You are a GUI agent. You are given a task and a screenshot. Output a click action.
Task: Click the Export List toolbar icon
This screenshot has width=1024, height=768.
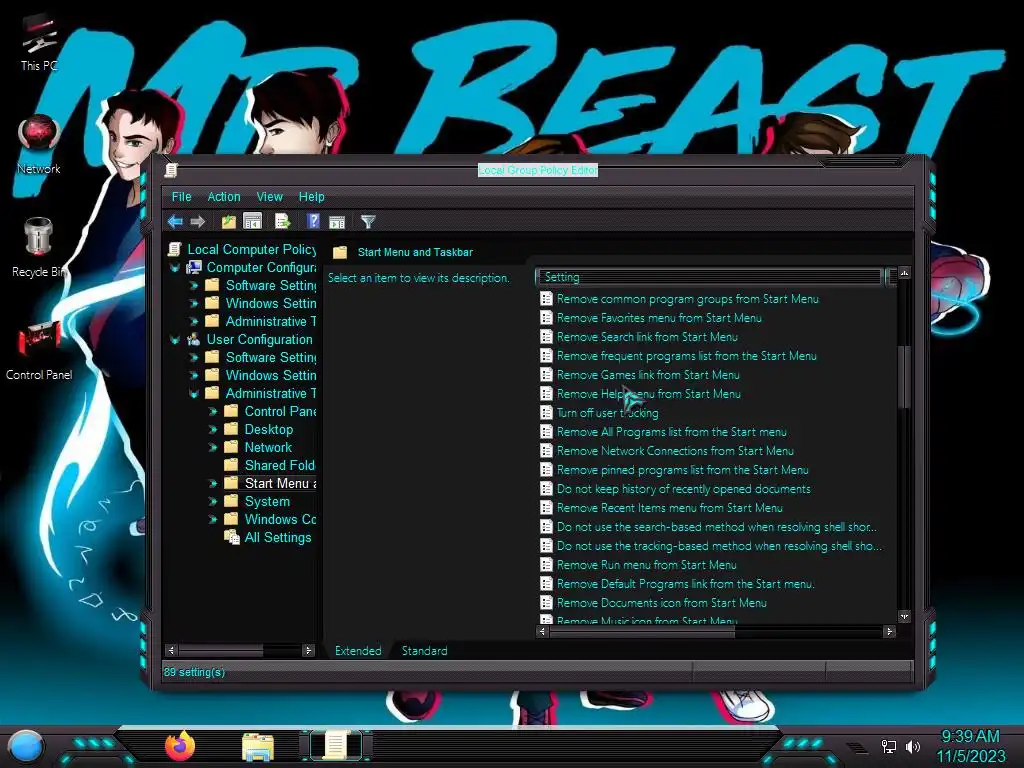tap(282, 222)
